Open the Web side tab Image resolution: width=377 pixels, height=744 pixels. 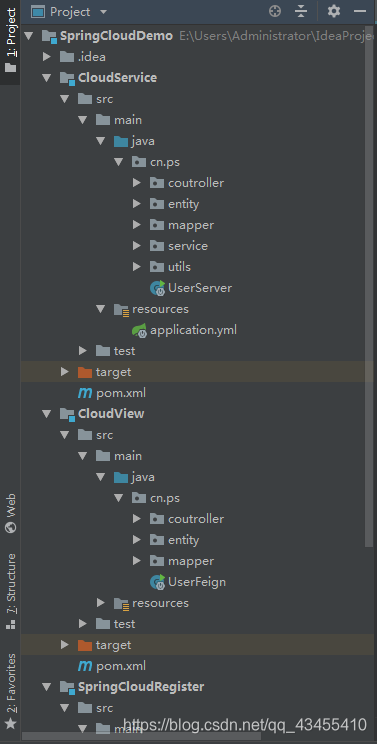click(10, 513)
